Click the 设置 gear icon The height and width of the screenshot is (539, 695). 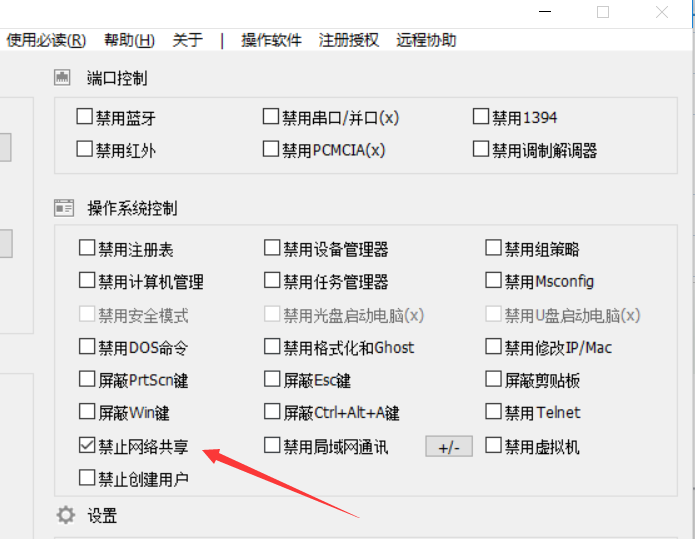[66, 515]
